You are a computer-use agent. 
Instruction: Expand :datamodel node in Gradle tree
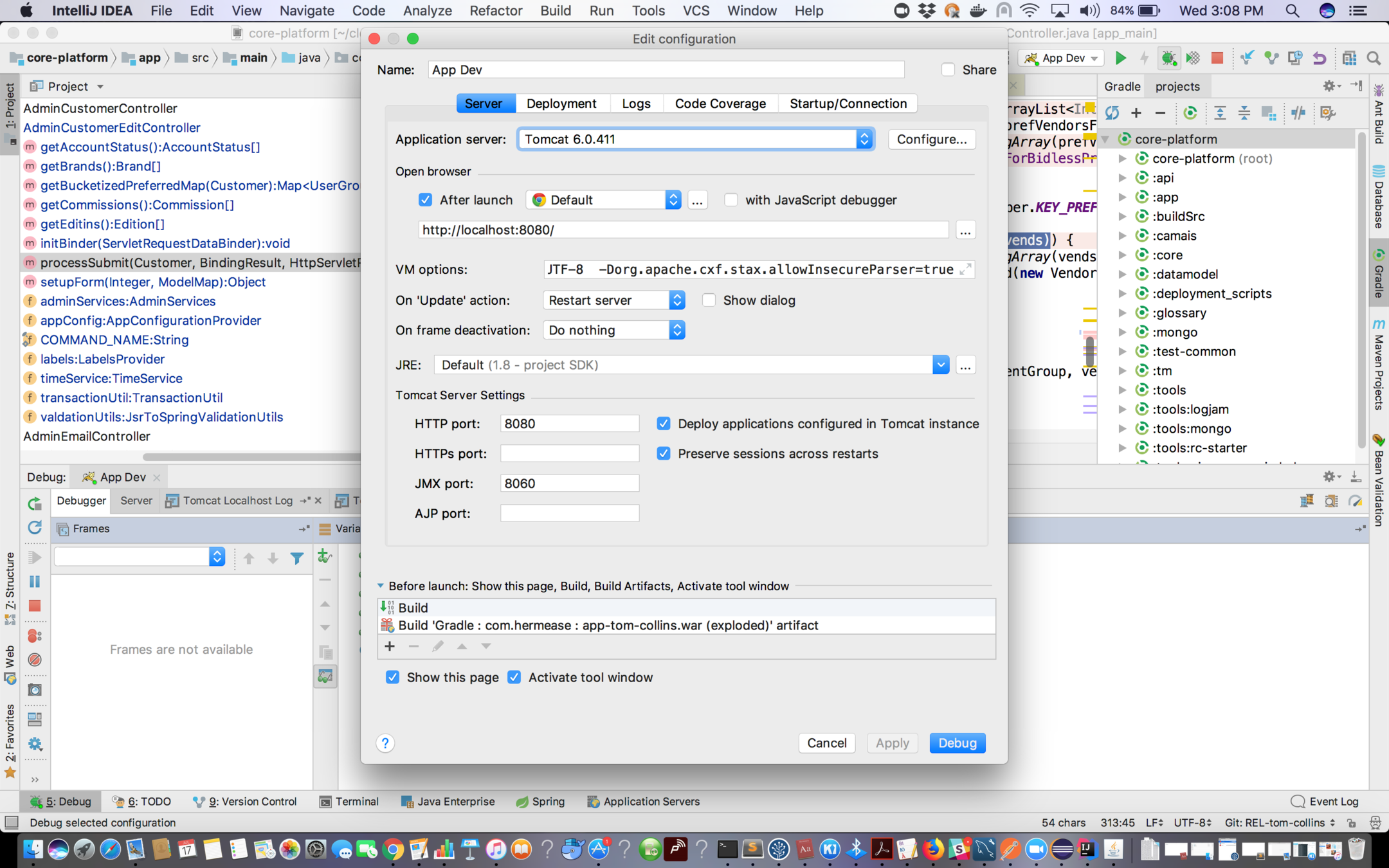pos(1122,275)
